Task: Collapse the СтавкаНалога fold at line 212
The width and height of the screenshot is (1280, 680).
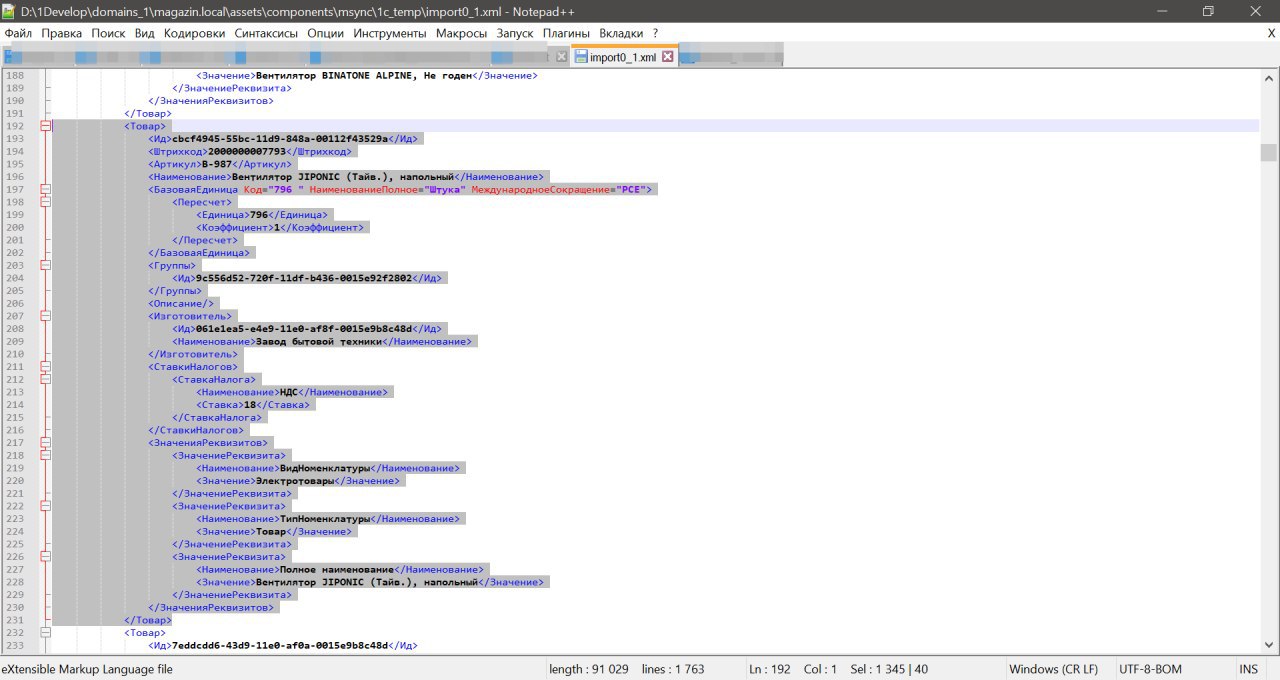Action: click(x=45, y=379)
